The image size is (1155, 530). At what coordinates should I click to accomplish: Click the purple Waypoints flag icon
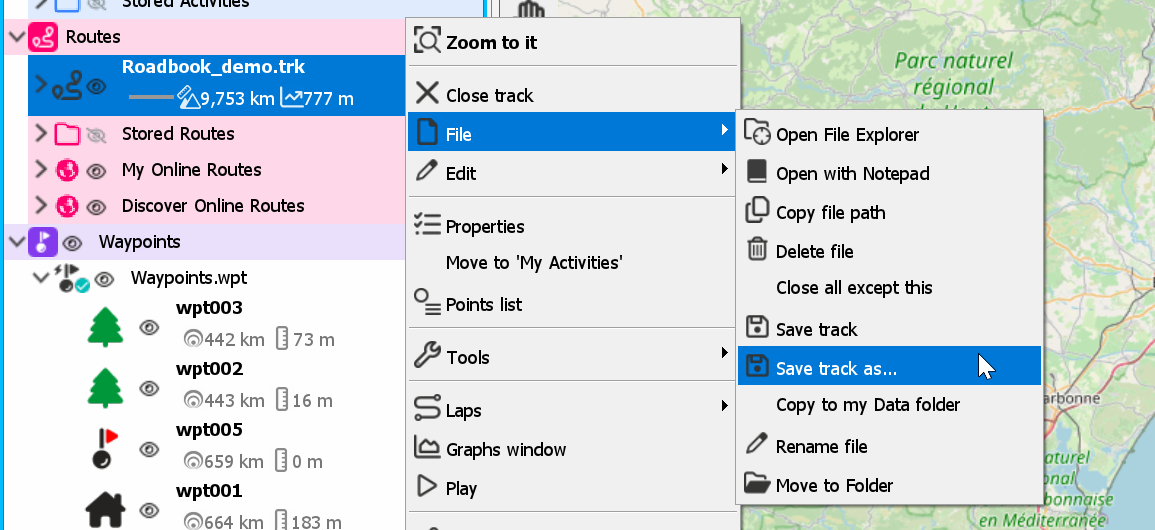[43, 242]
